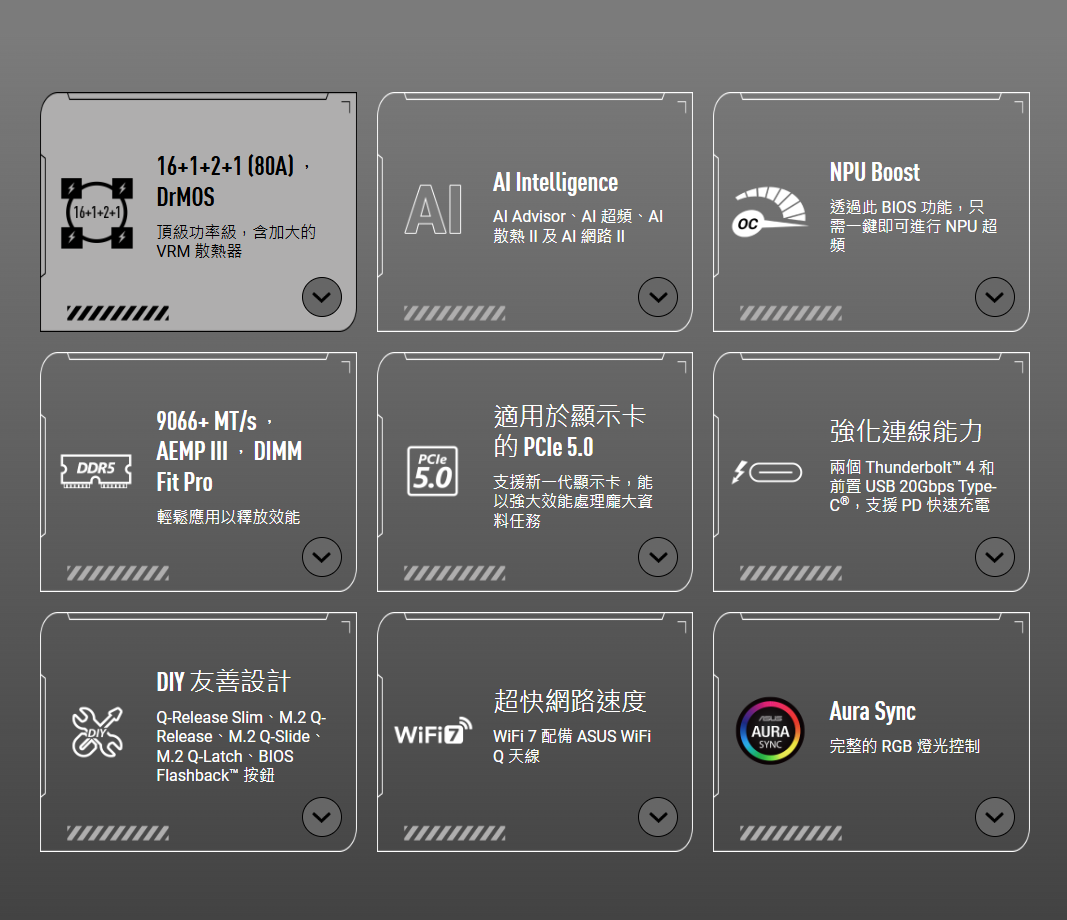
Task: Expand the NPU Boost card chevron
Action: click(x=994, y=297)
